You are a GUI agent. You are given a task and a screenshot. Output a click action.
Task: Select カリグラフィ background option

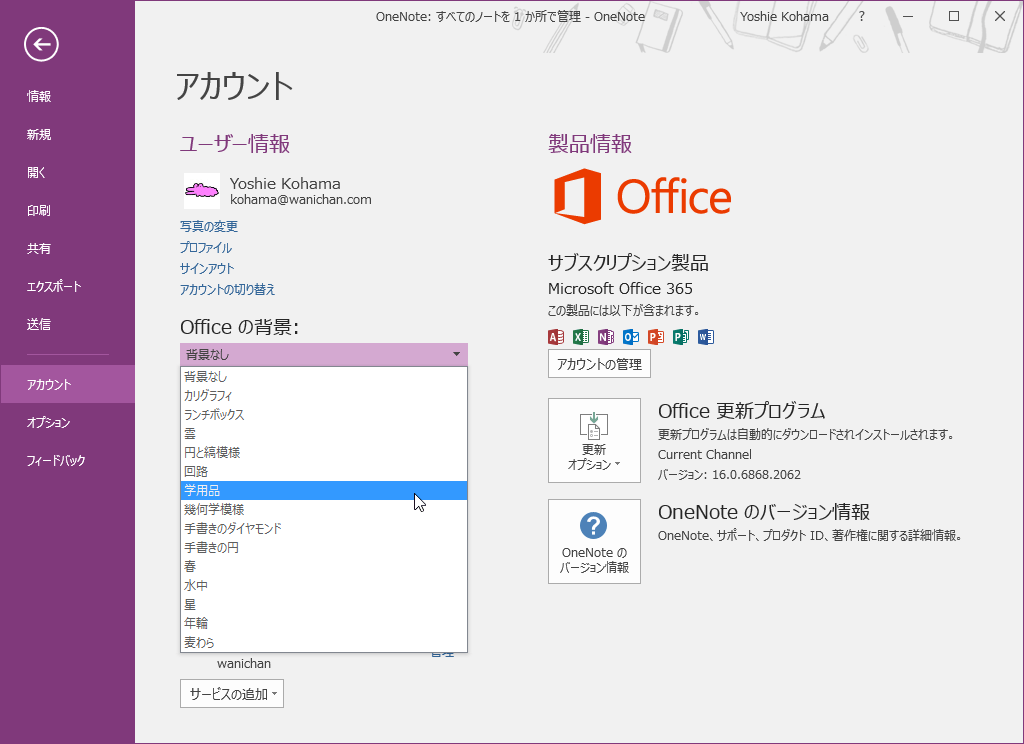(324, 396)
